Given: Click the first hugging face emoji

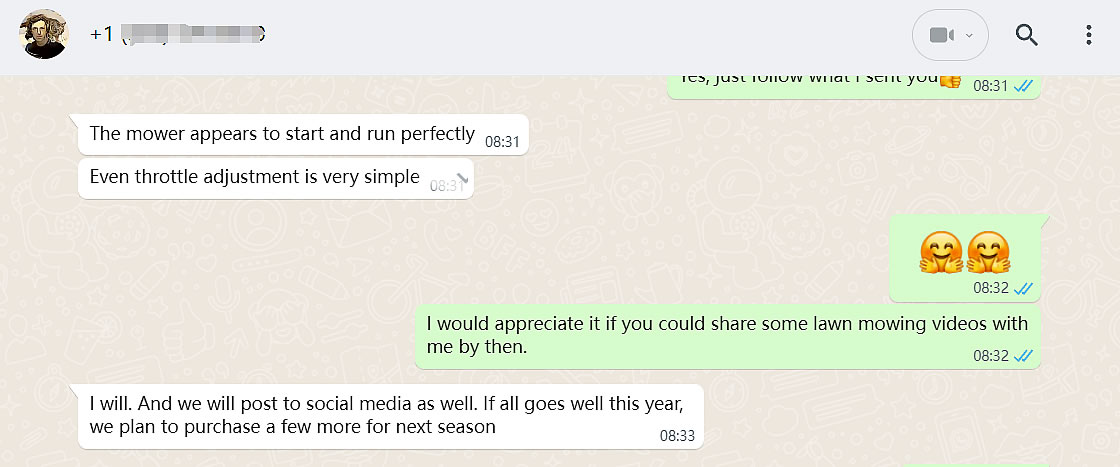Looking at the screenshot, I should coord(940,252).
